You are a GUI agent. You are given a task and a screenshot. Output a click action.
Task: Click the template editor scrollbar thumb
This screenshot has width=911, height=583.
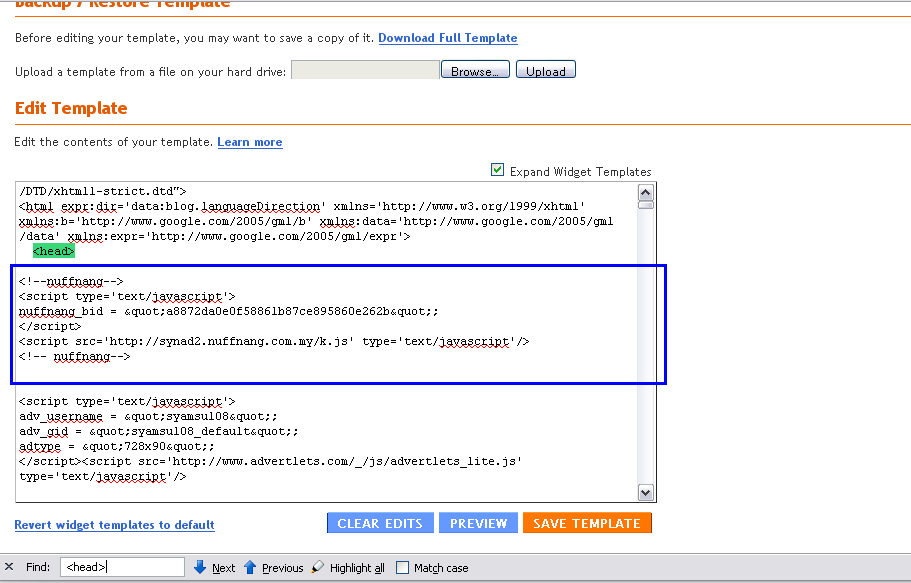pyautogui.click(x=645, y=205)
